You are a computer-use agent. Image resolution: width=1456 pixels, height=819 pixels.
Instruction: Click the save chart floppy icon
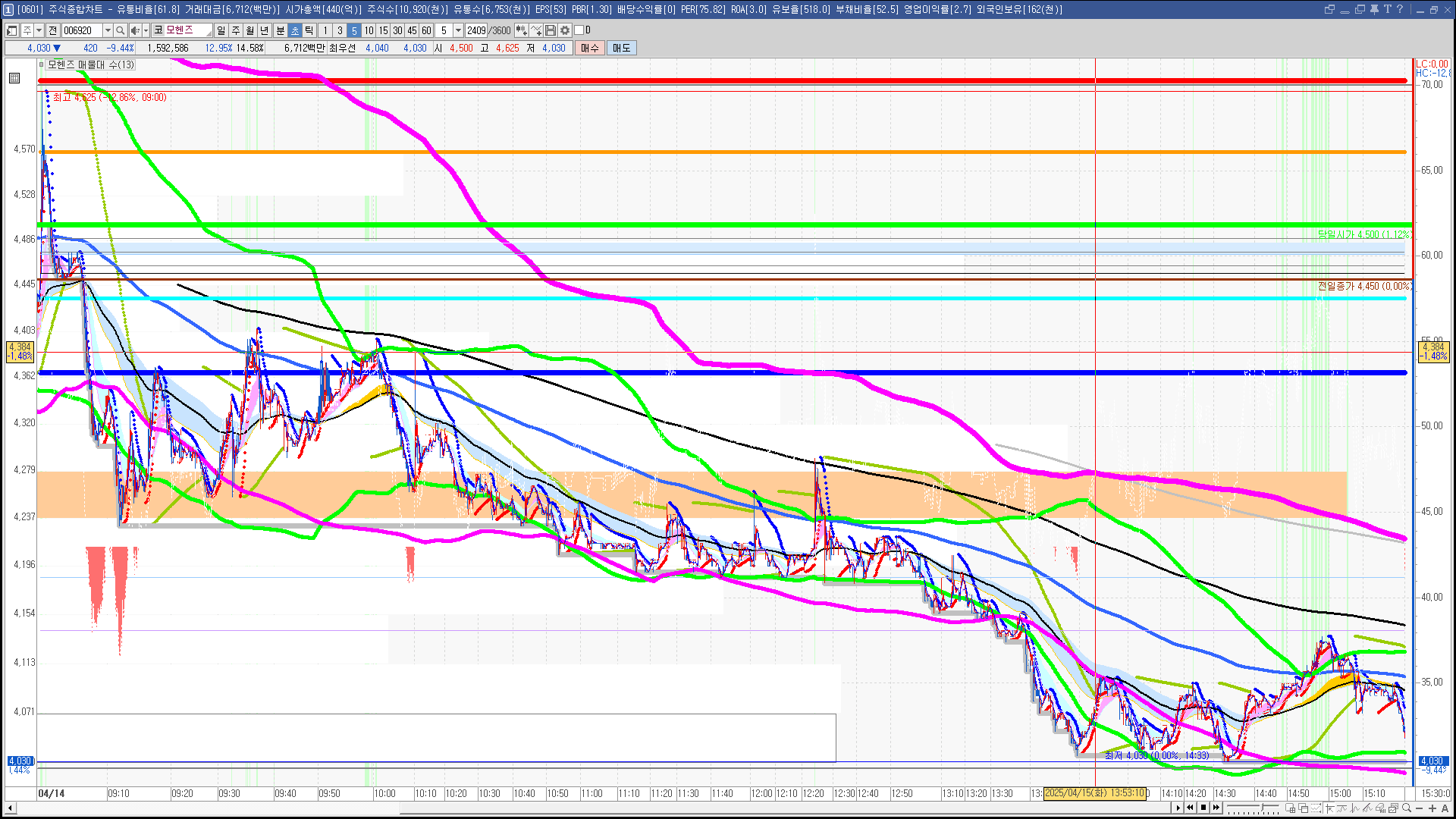click(x=551, y=30)
